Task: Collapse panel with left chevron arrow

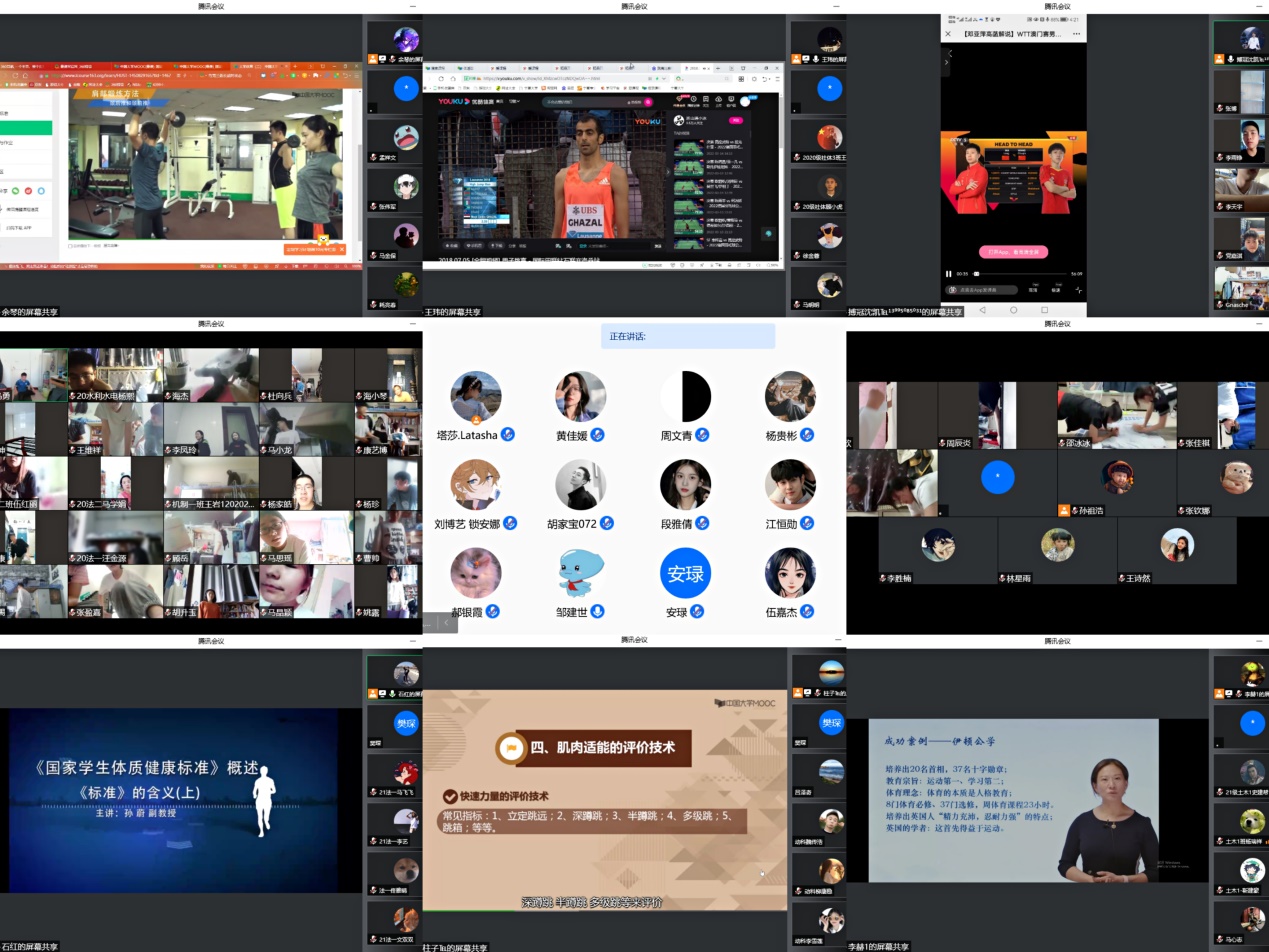Action: pyautogui.click(x=446, y=623)
